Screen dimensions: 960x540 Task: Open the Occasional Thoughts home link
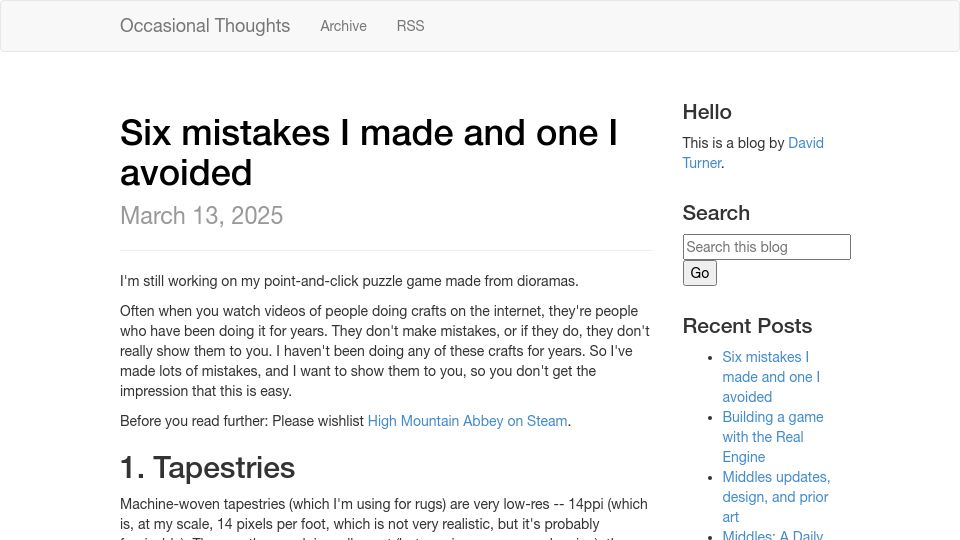204,26
